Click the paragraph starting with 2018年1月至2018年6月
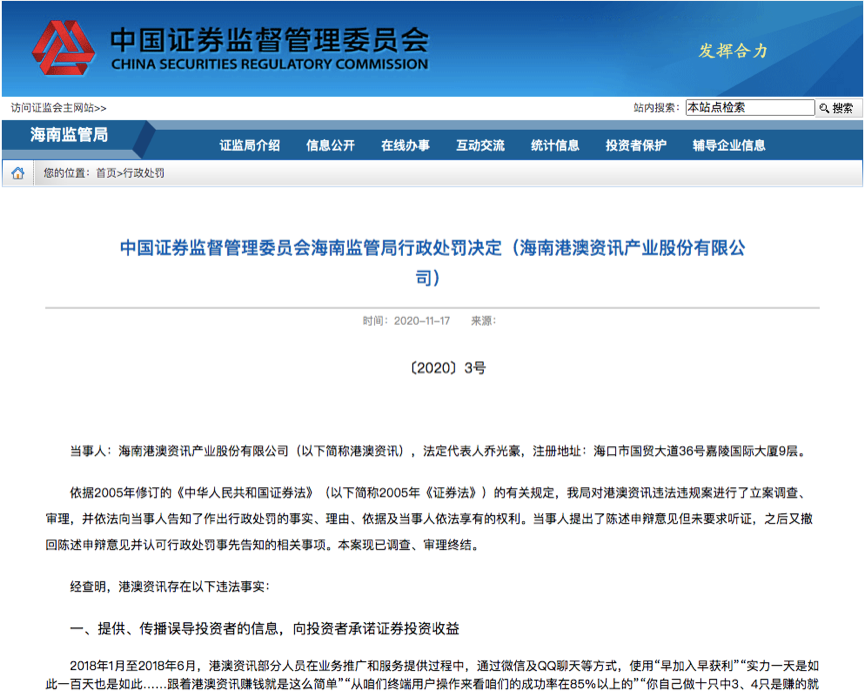864x691 pixels. (432, 674)
